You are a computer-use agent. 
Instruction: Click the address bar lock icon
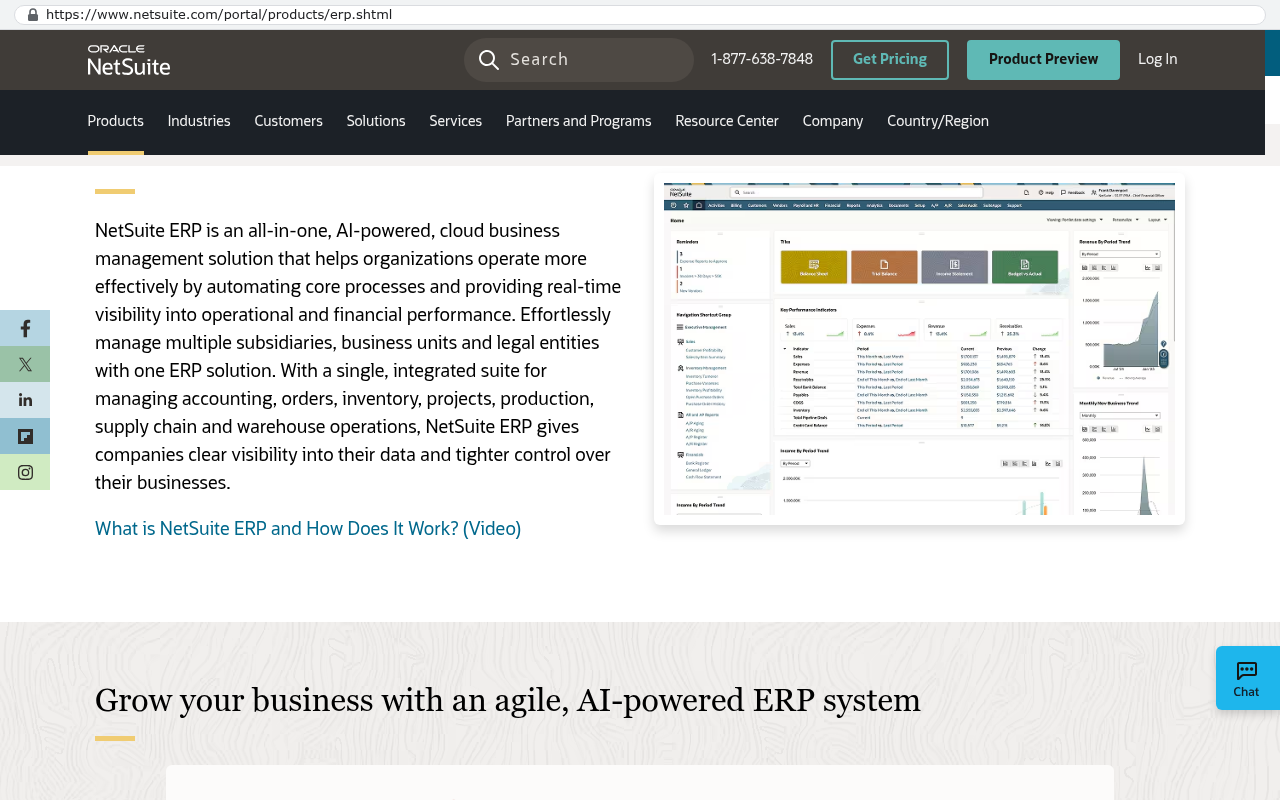point(33,15)
